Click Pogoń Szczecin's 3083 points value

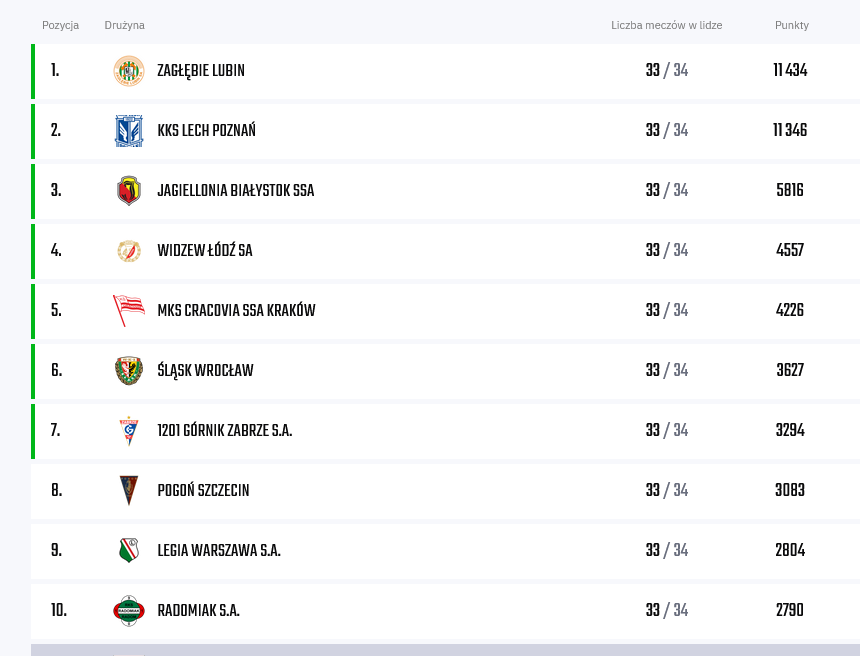[790, 490]
